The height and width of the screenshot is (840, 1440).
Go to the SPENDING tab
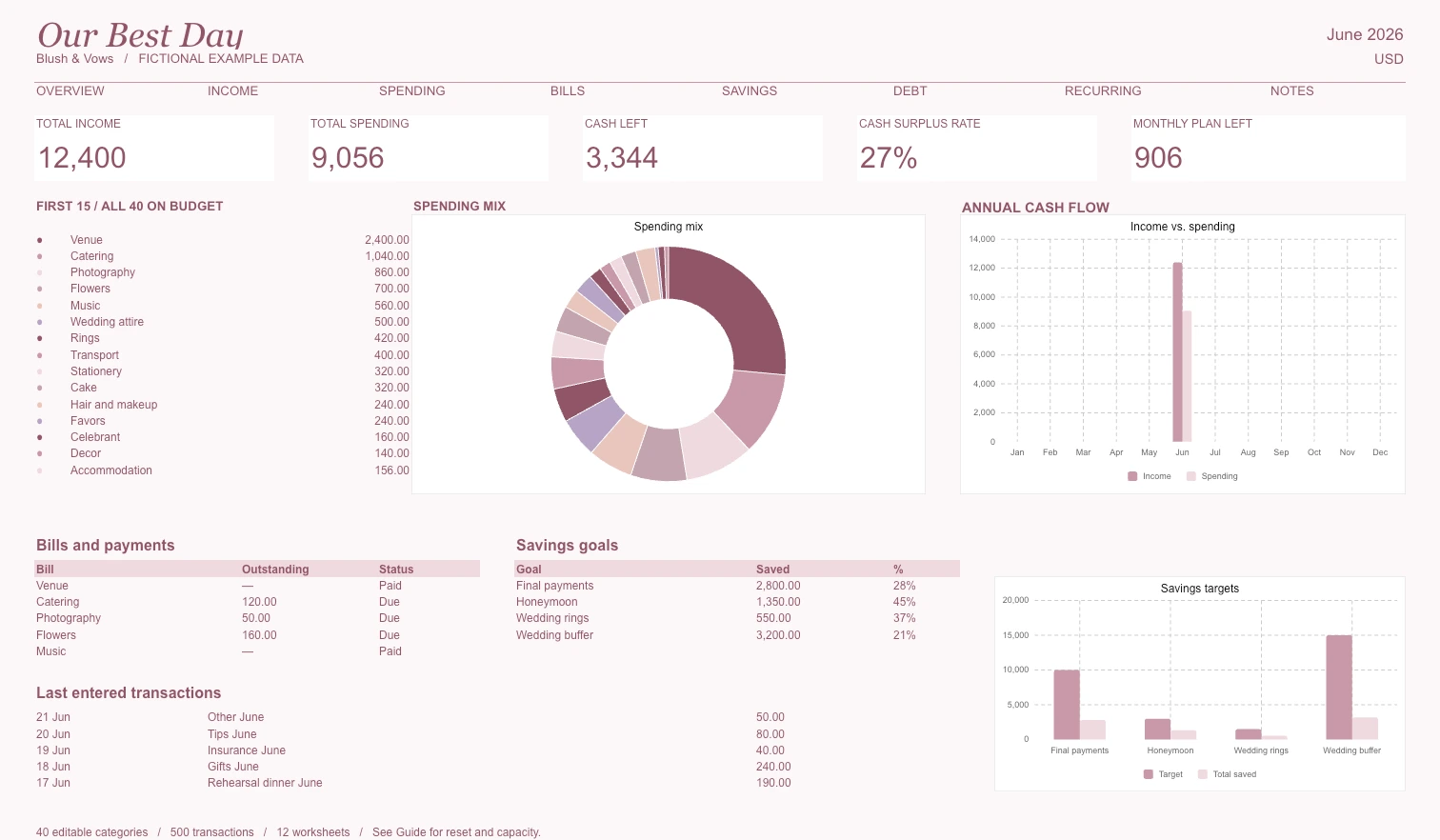pos(412,91)
